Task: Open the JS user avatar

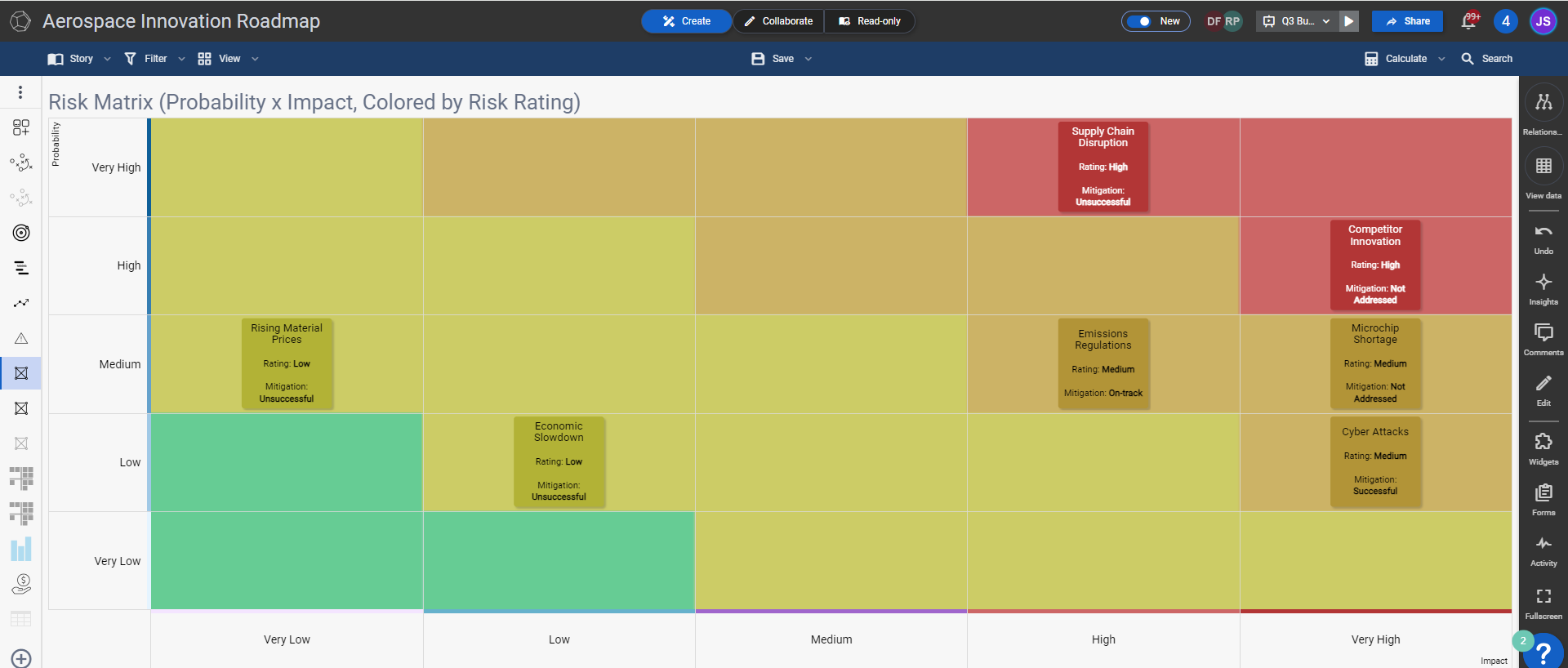Action: click(1543, 21)
